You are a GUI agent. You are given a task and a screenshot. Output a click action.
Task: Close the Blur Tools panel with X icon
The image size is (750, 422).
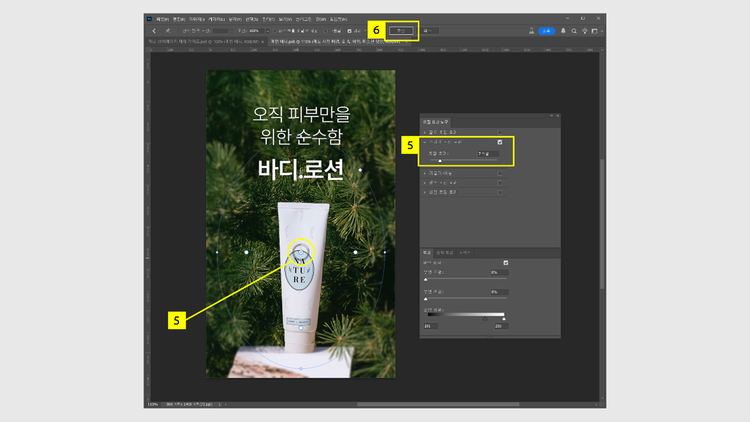point(557,116)
